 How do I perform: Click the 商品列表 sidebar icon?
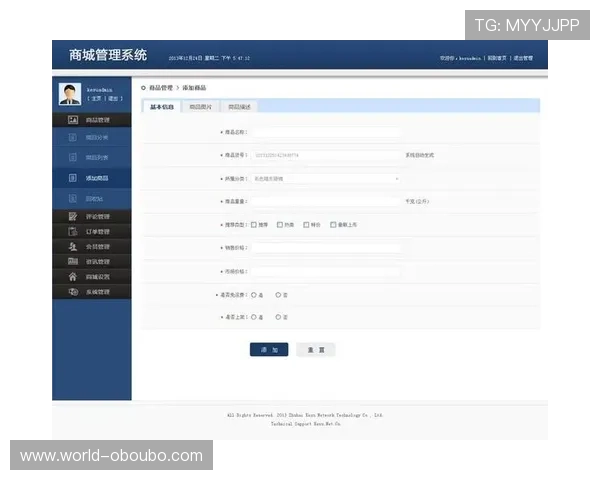(72, 157)
